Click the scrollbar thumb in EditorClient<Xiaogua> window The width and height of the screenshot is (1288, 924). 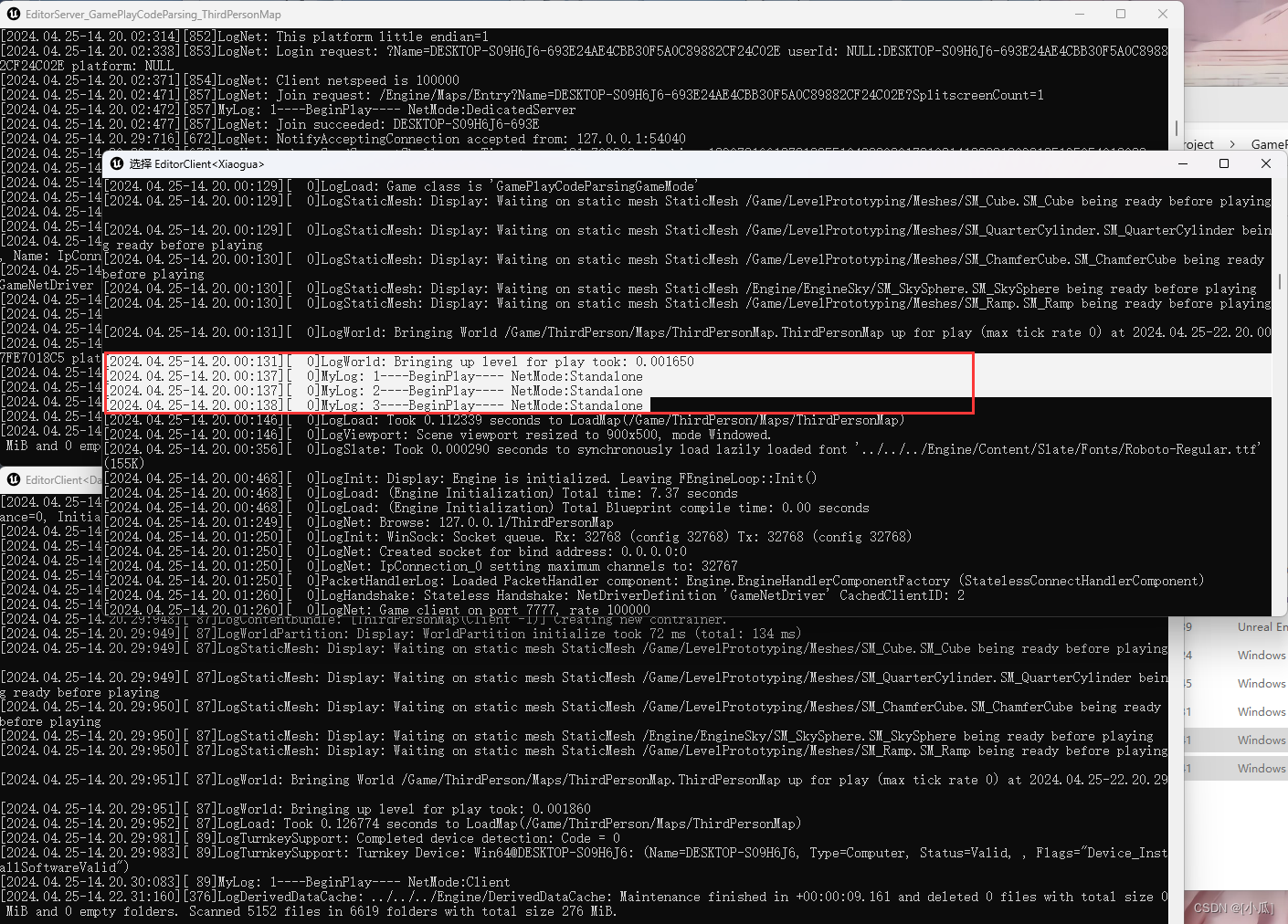coord(1279,282)
